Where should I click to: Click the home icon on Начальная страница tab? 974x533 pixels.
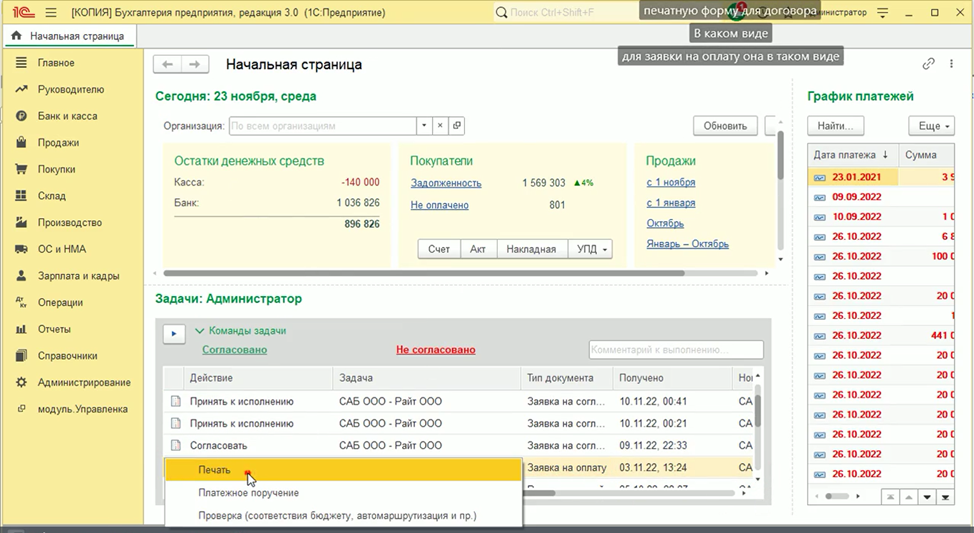point(17,36)
